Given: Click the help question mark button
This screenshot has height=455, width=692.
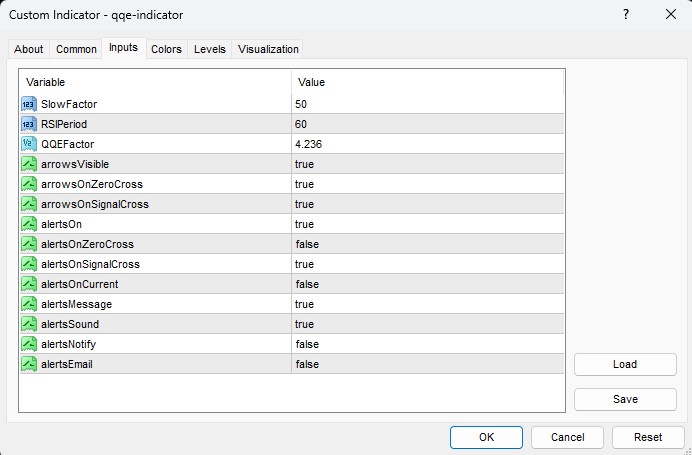Looking at the screenshot, I should (625, 15).
